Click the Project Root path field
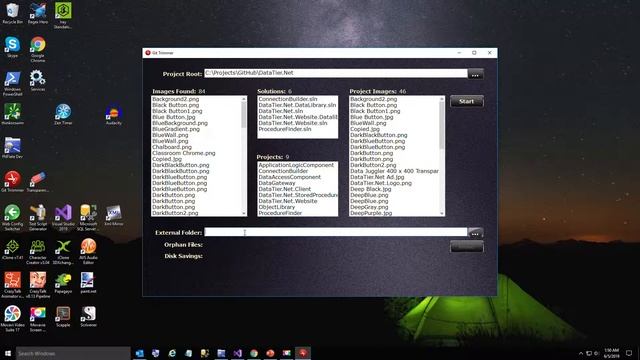This screenshot has width=640, height=360. [x=336, y=73]
